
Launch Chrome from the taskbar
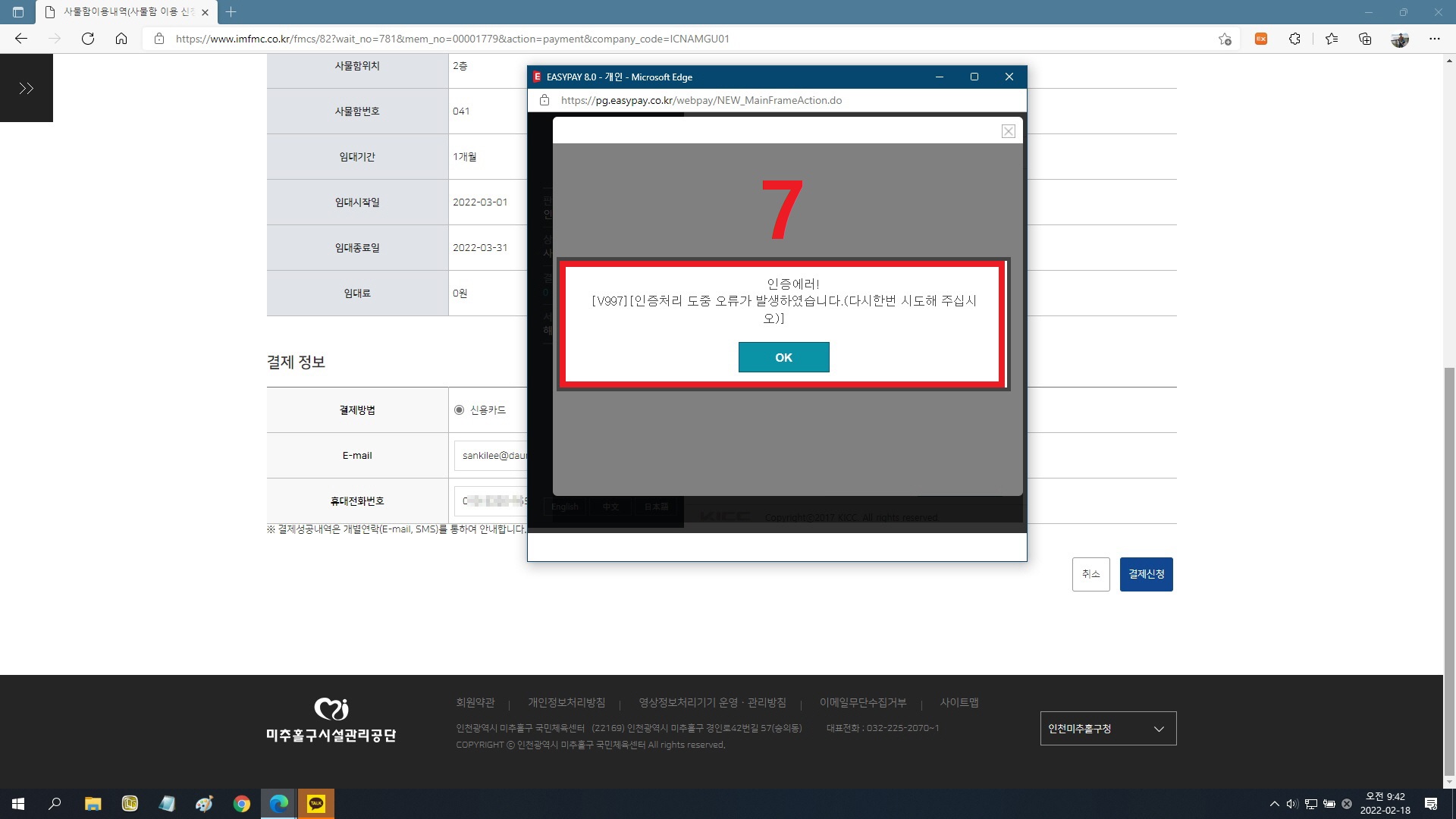tap(242, 804)
